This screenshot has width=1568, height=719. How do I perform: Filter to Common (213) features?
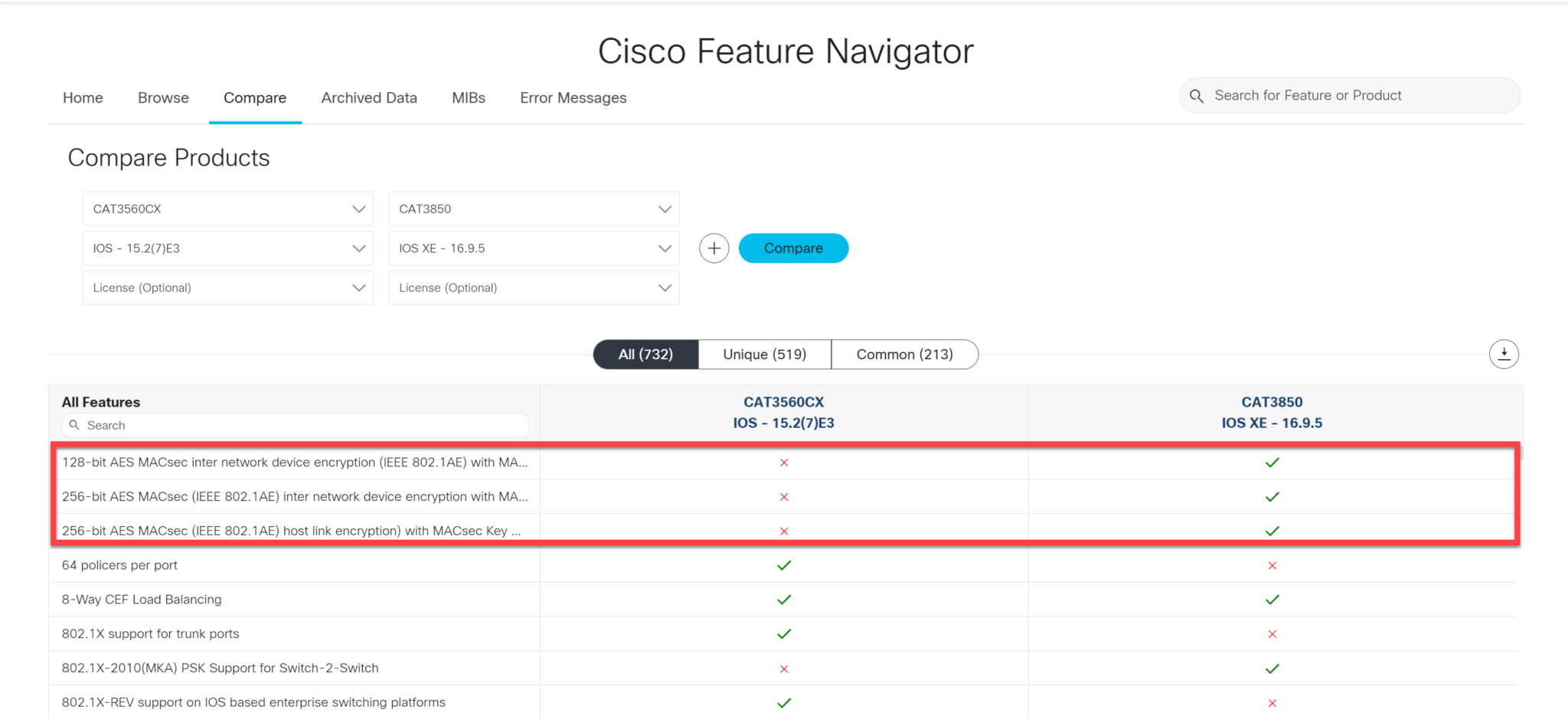point(904,355)
